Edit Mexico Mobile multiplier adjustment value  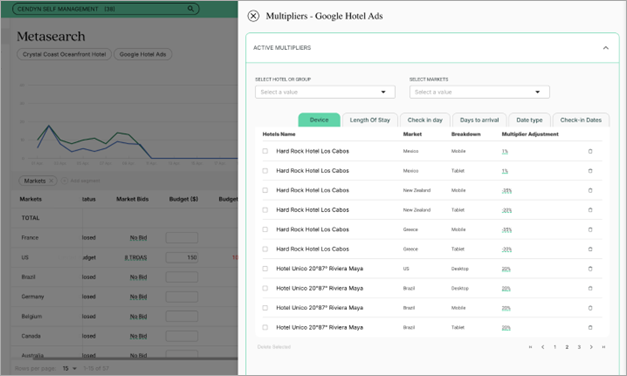pyautogui.click(x=505, y=152)
